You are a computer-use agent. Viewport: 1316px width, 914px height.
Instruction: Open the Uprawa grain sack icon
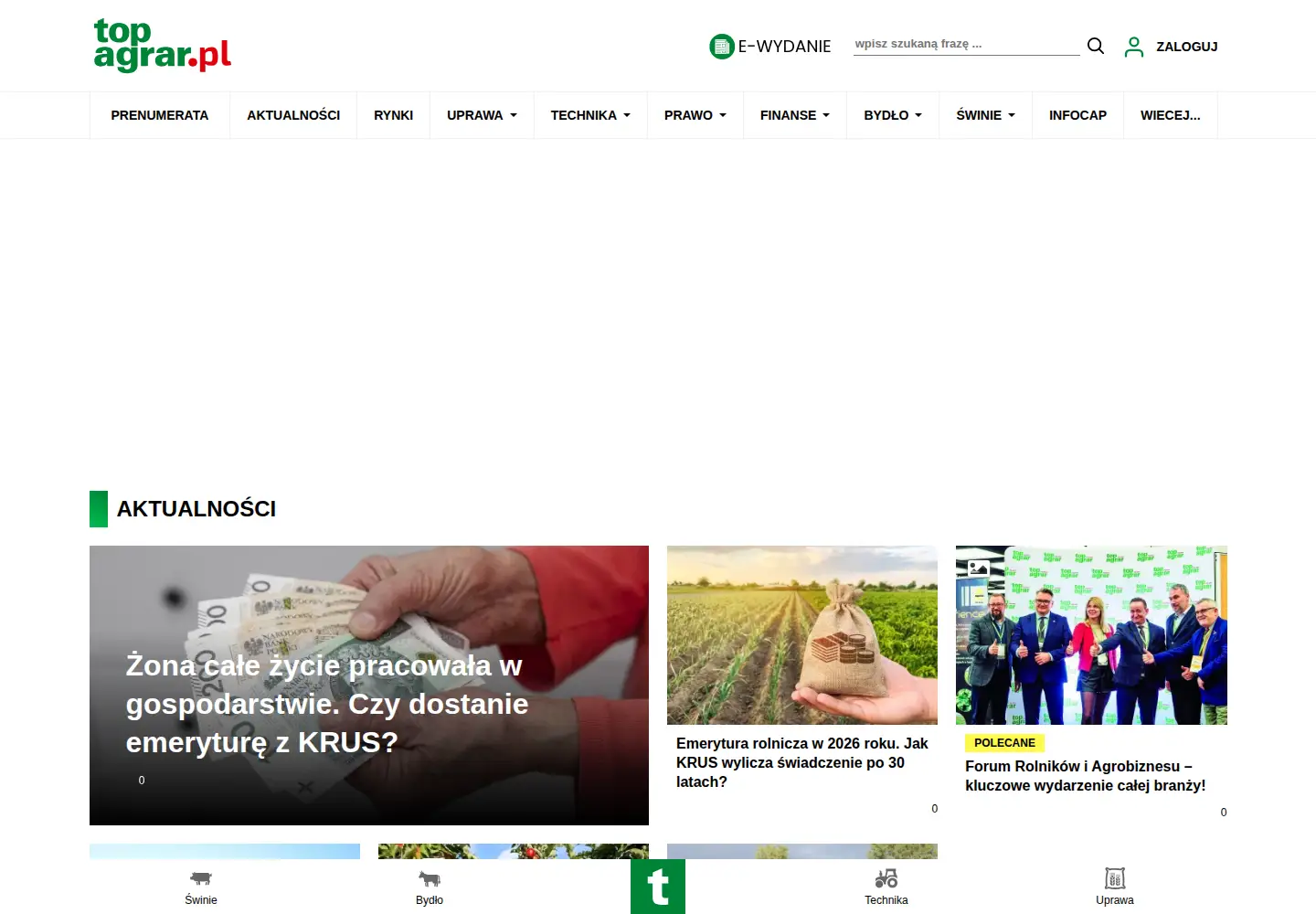pyautogui.click(x=1115, y=878)
